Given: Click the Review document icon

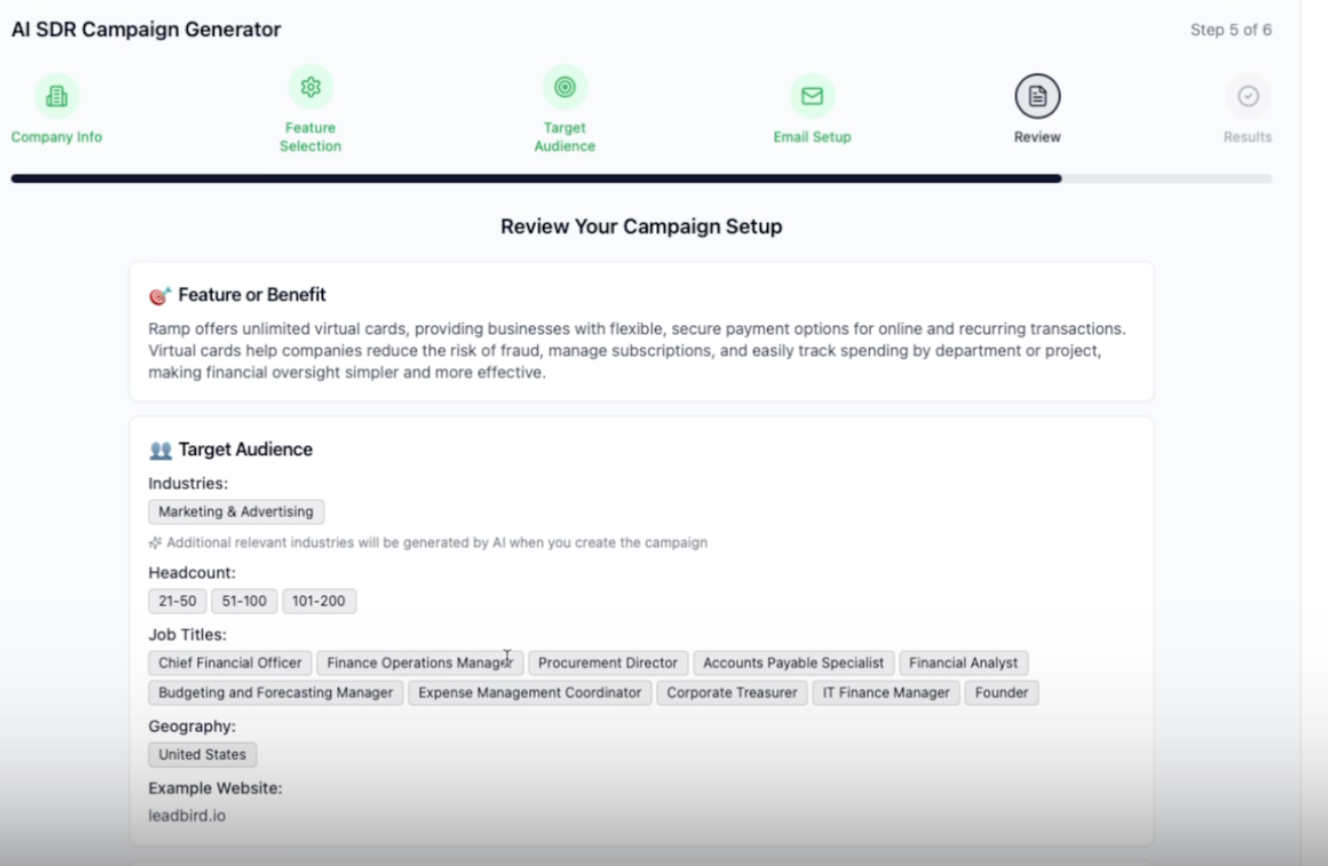Looking at the screenshot, I should pyautogui.click(x=1037, y=96).
